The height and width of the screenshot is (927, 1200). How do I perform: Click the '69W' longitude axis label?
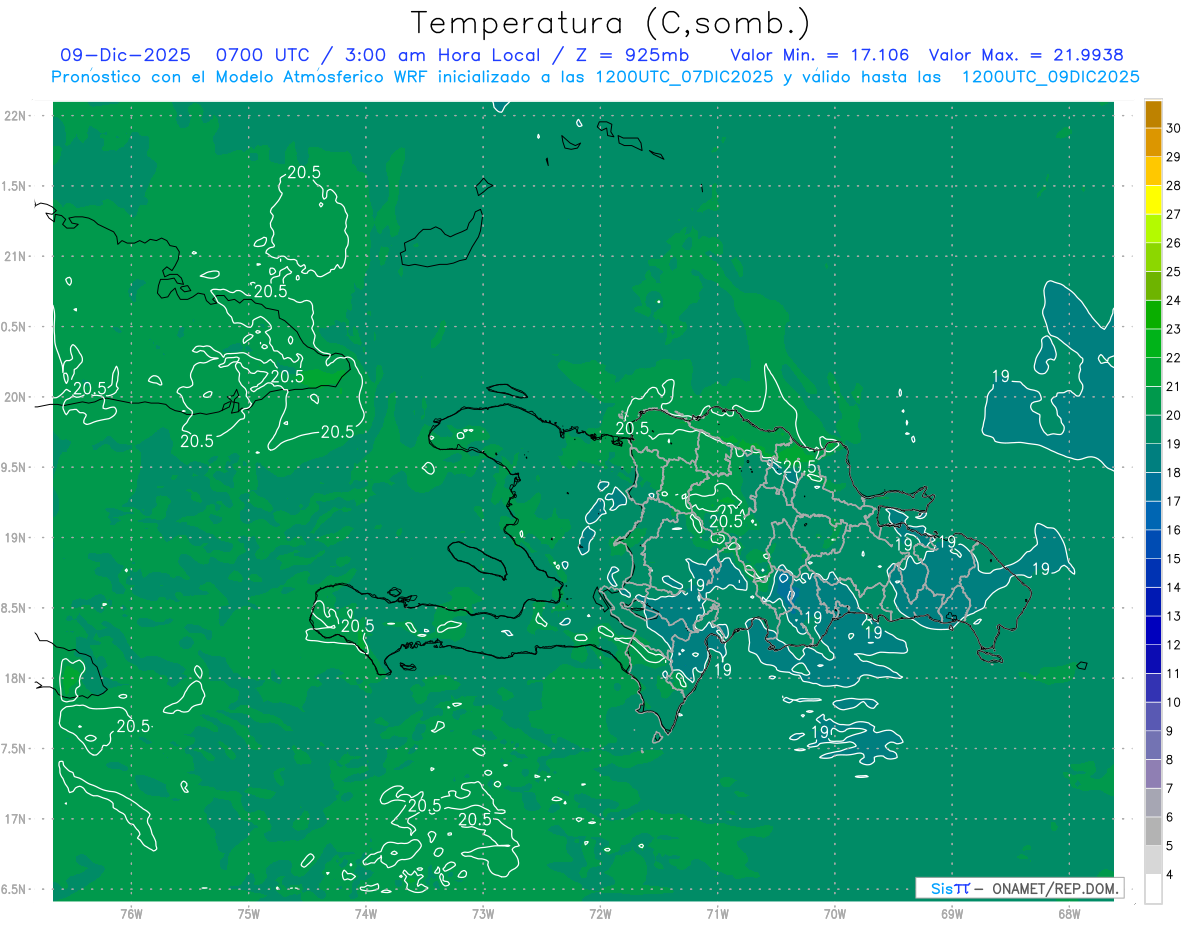[952, 914]
